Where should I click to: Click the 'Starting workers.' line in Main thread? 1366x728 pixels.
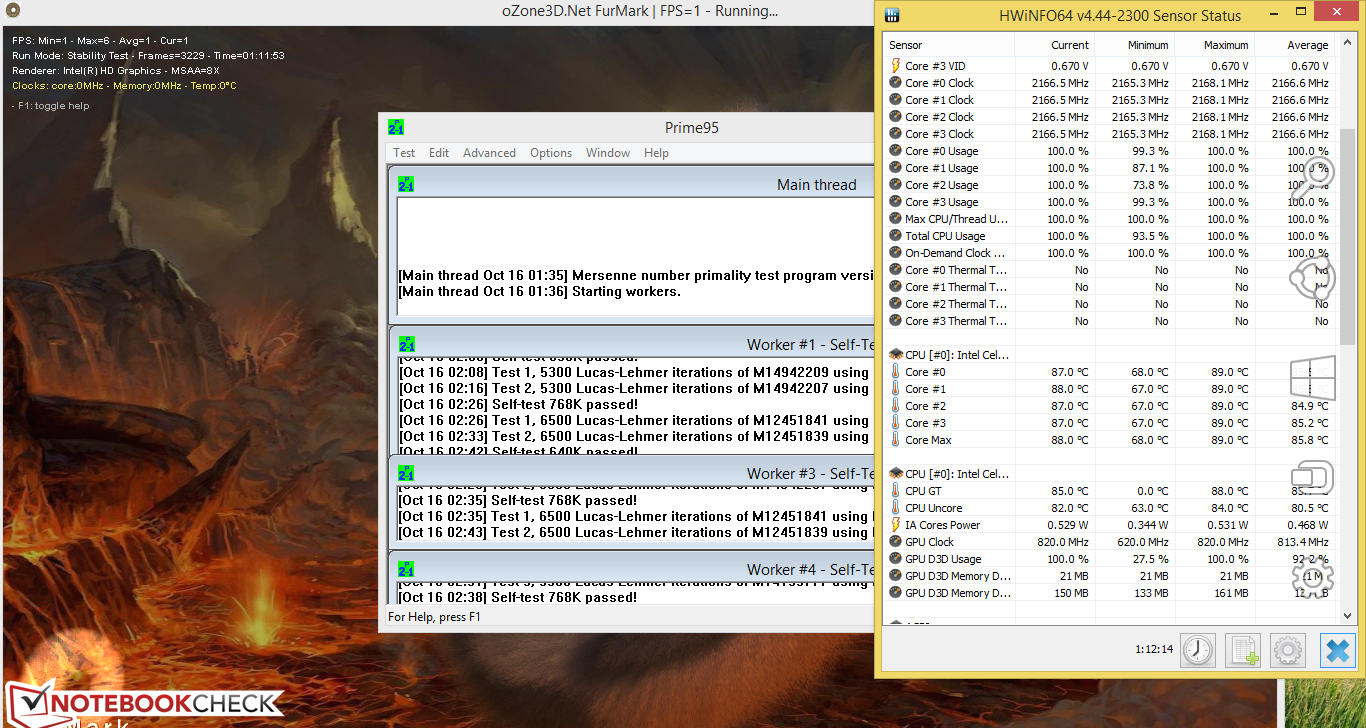point(541,291)
